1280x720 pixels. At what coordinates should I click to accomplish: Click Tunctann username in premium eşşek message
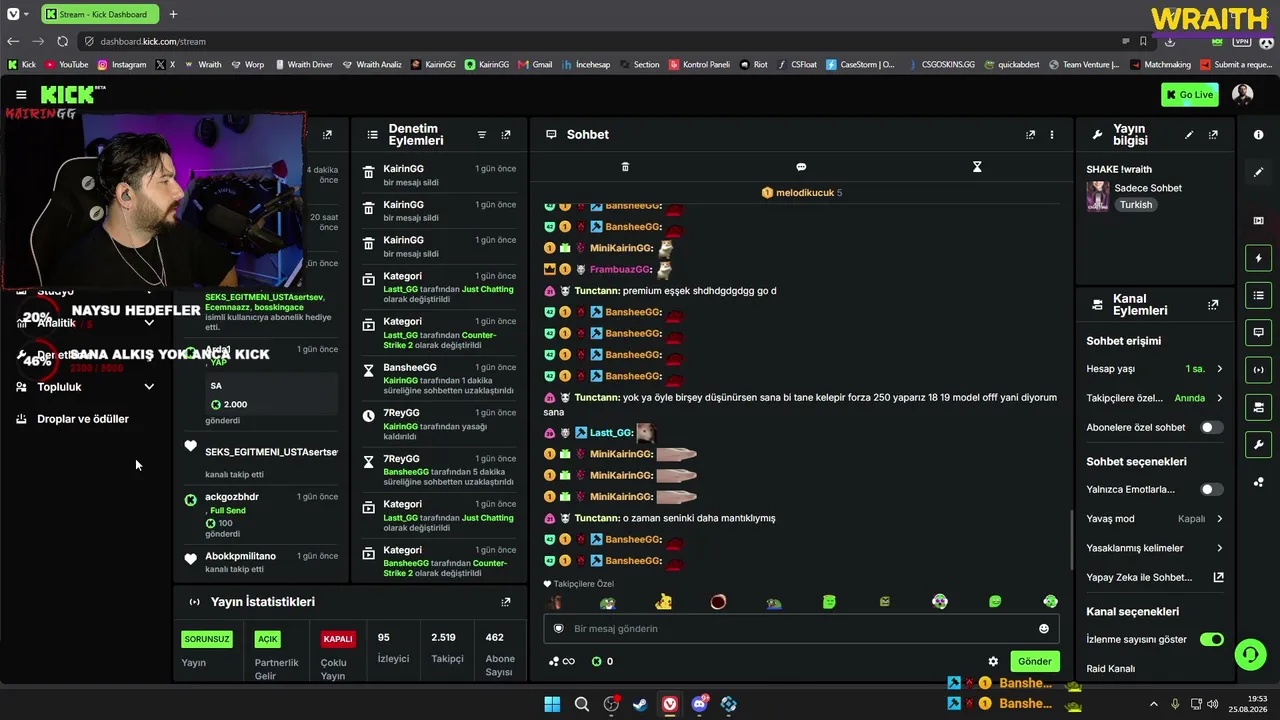(597, 291)
